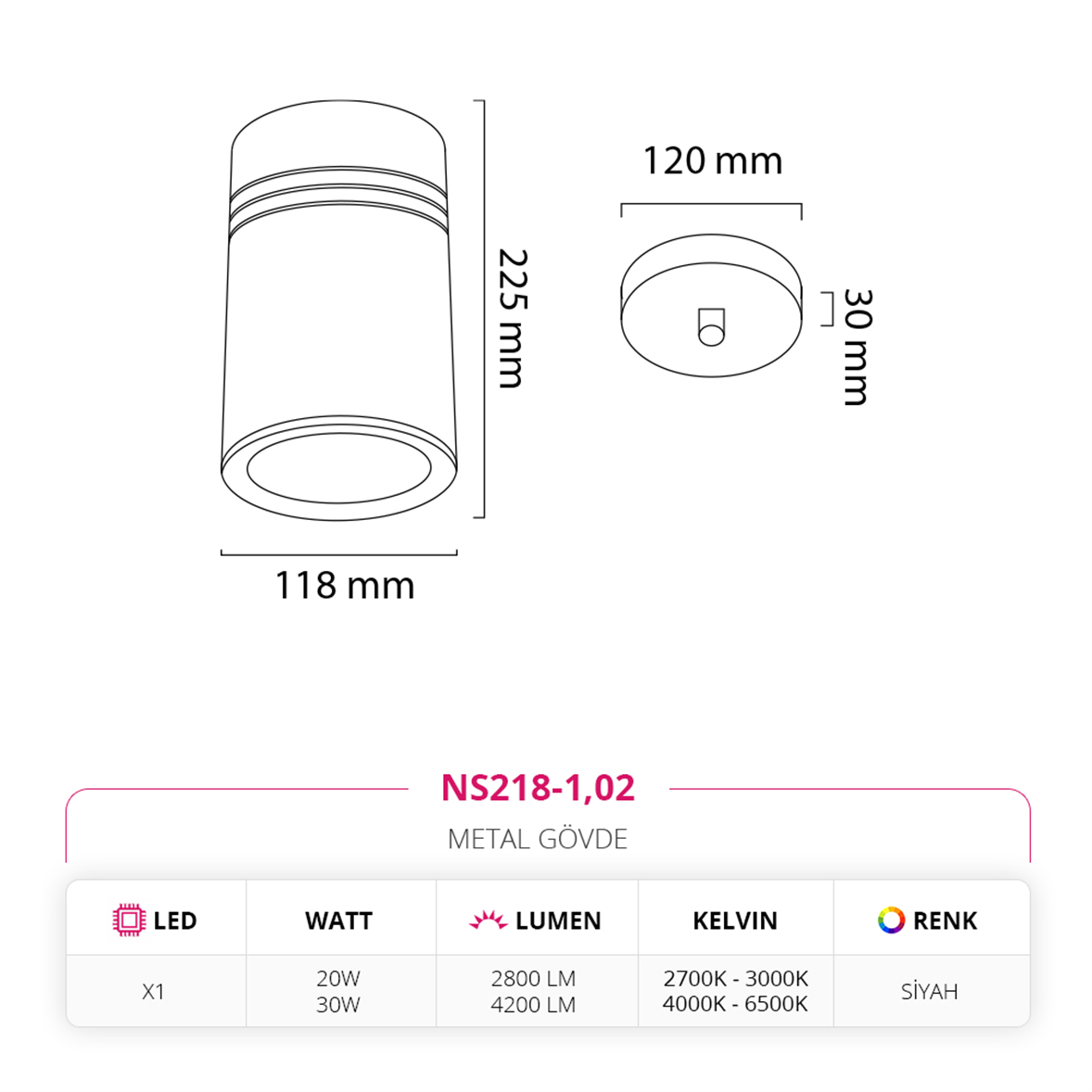Image resolution: width=1092 pixels, height=1092 pixels.
Task: Click the 2800 LM lumen value
Action: coord(533,979)
